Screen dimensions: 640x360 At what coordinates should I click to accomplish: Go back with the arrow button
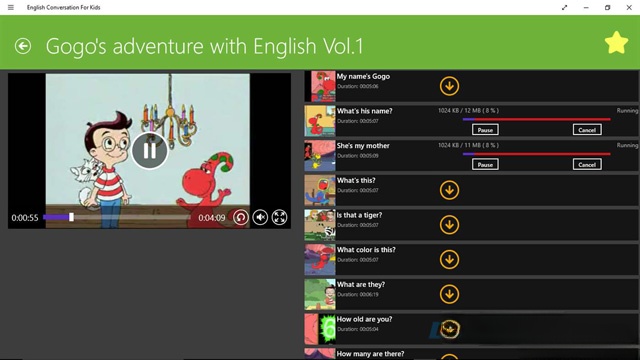[x=23, y=46]
